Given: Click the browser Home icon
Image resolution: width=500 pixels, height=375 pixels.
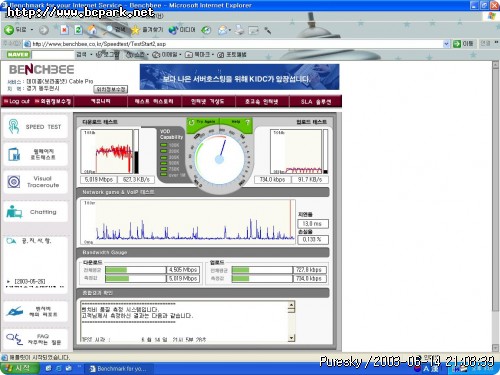Looking at the screenshot, I should (92, 30).
